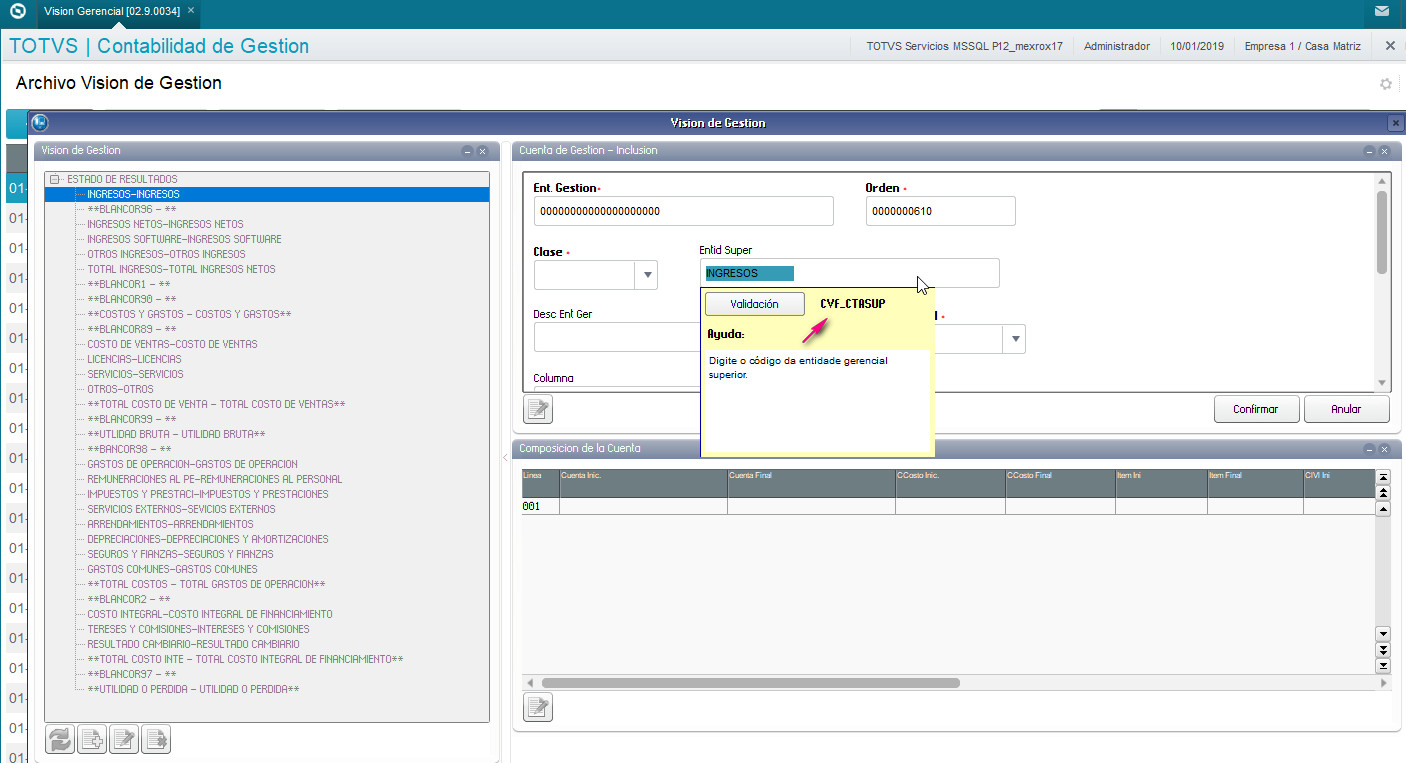
Task: Click the Cuenta Final column header
Action: 811,483
